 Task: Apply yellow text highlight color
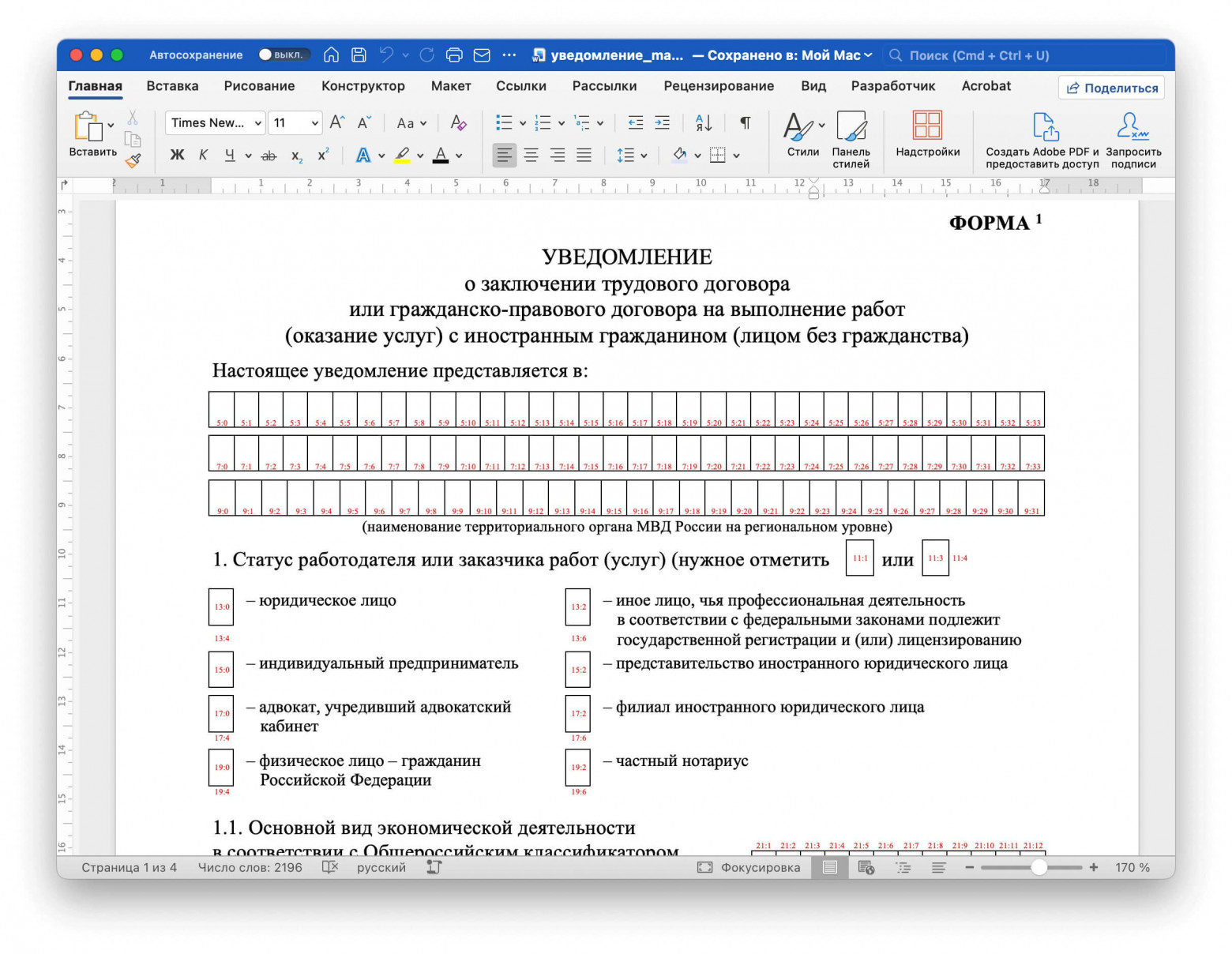click(402, 155)
